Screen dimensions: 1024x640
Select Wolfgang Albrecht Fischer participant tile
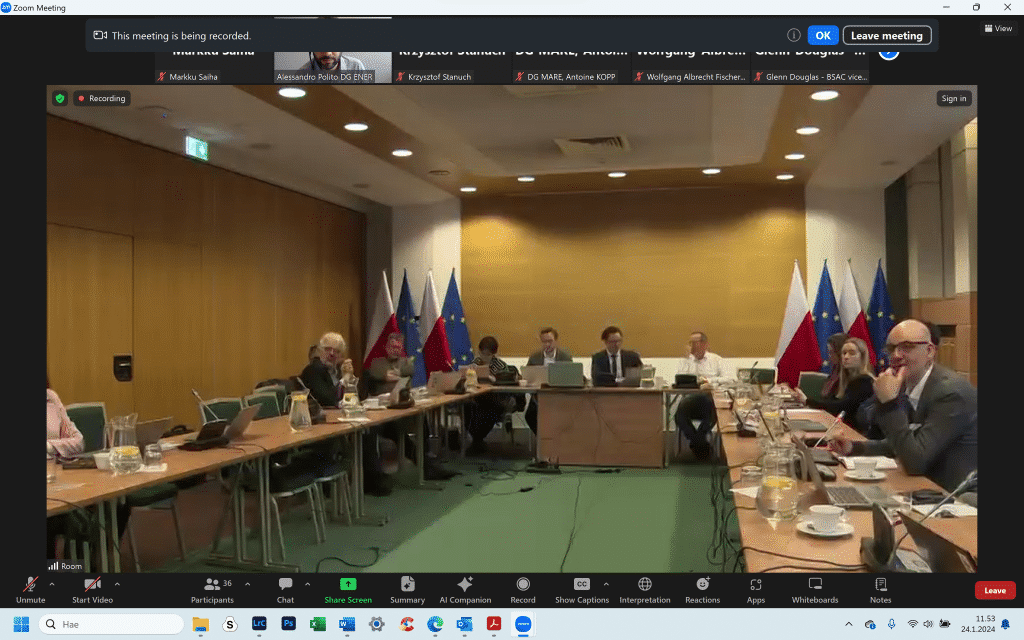click(x=691, y=68)
